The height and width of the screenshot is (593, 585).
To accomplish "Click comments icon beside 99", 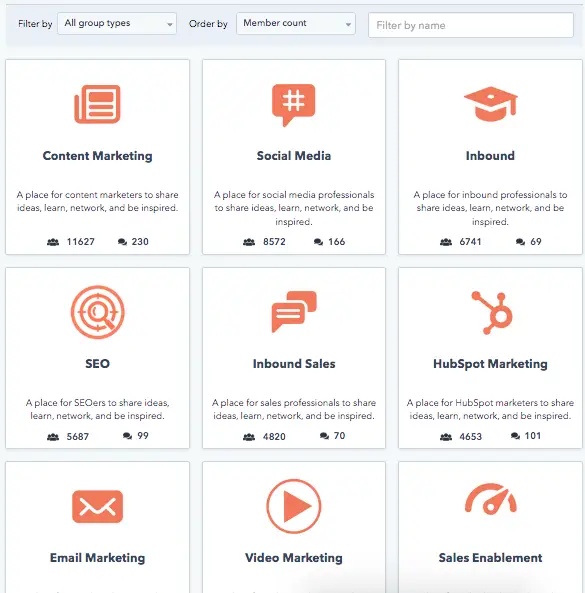I will (127, 436).
